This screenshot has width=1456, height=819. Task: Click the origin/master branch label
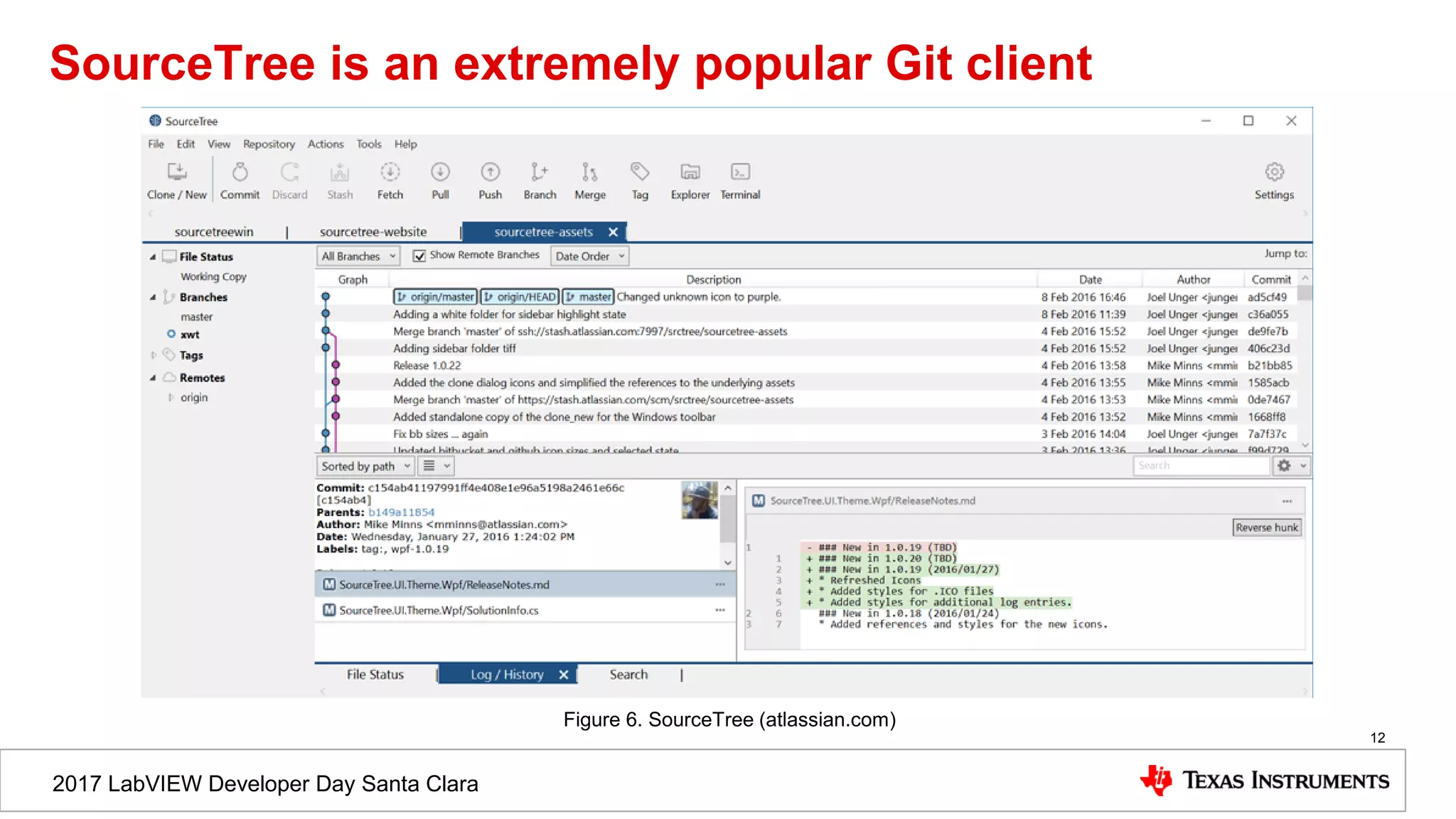point(435,297)
